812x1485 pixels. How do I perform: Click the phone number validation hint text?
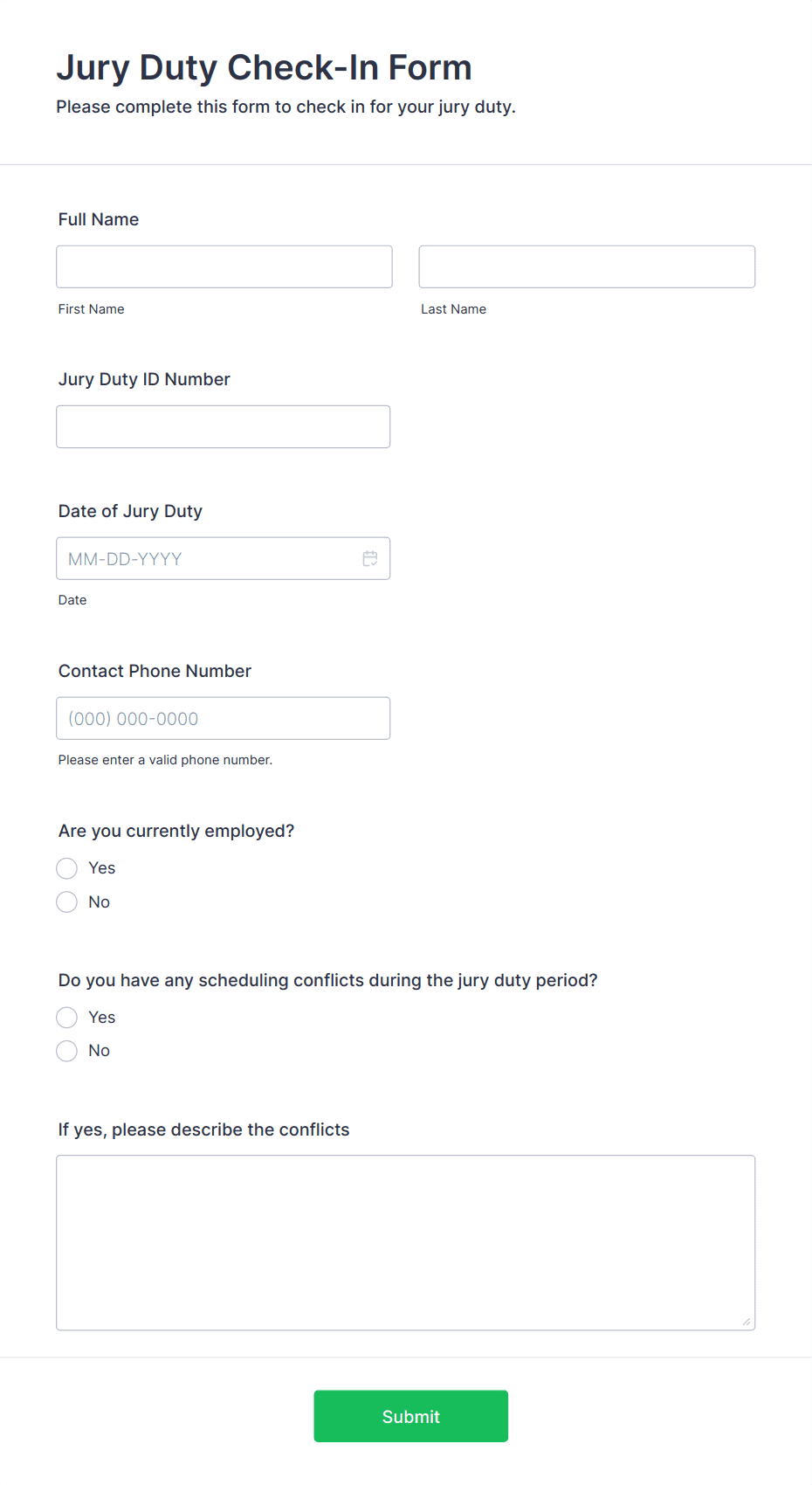(165, 760)
